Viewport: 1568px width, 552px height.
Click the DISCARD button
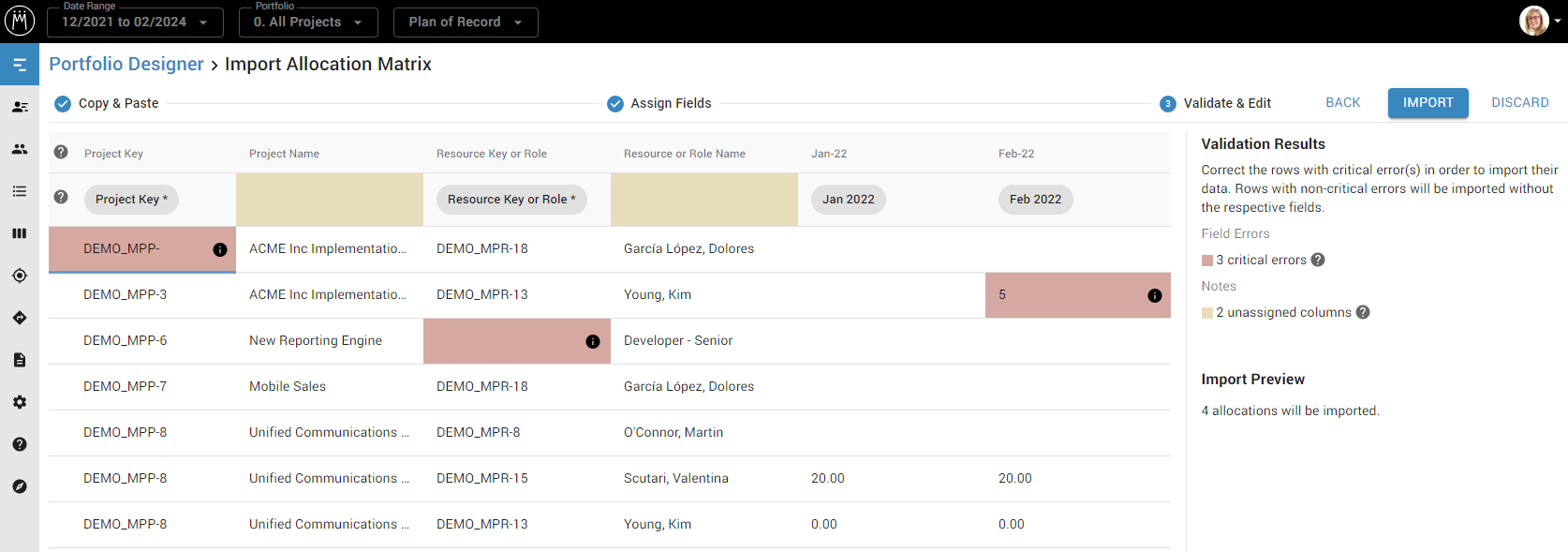pos(1519,103)
